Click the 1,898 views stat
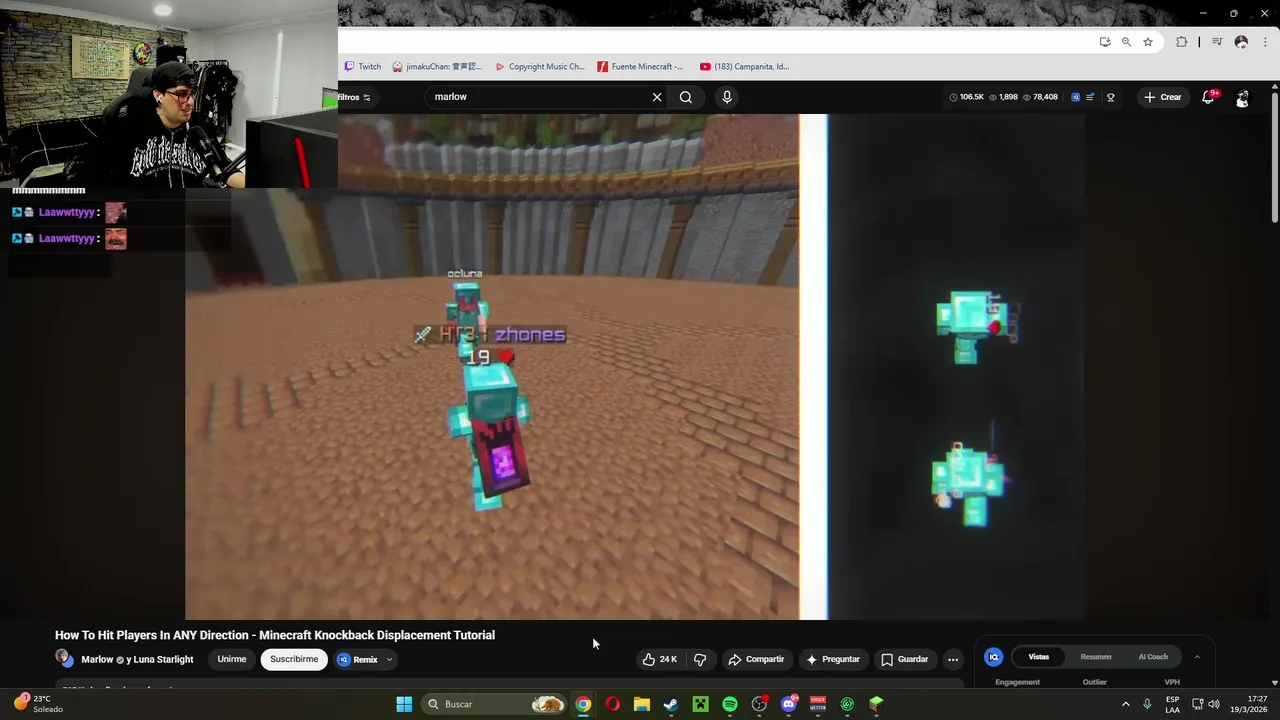Screen dimensions: 1280x720 (1003, 97)
